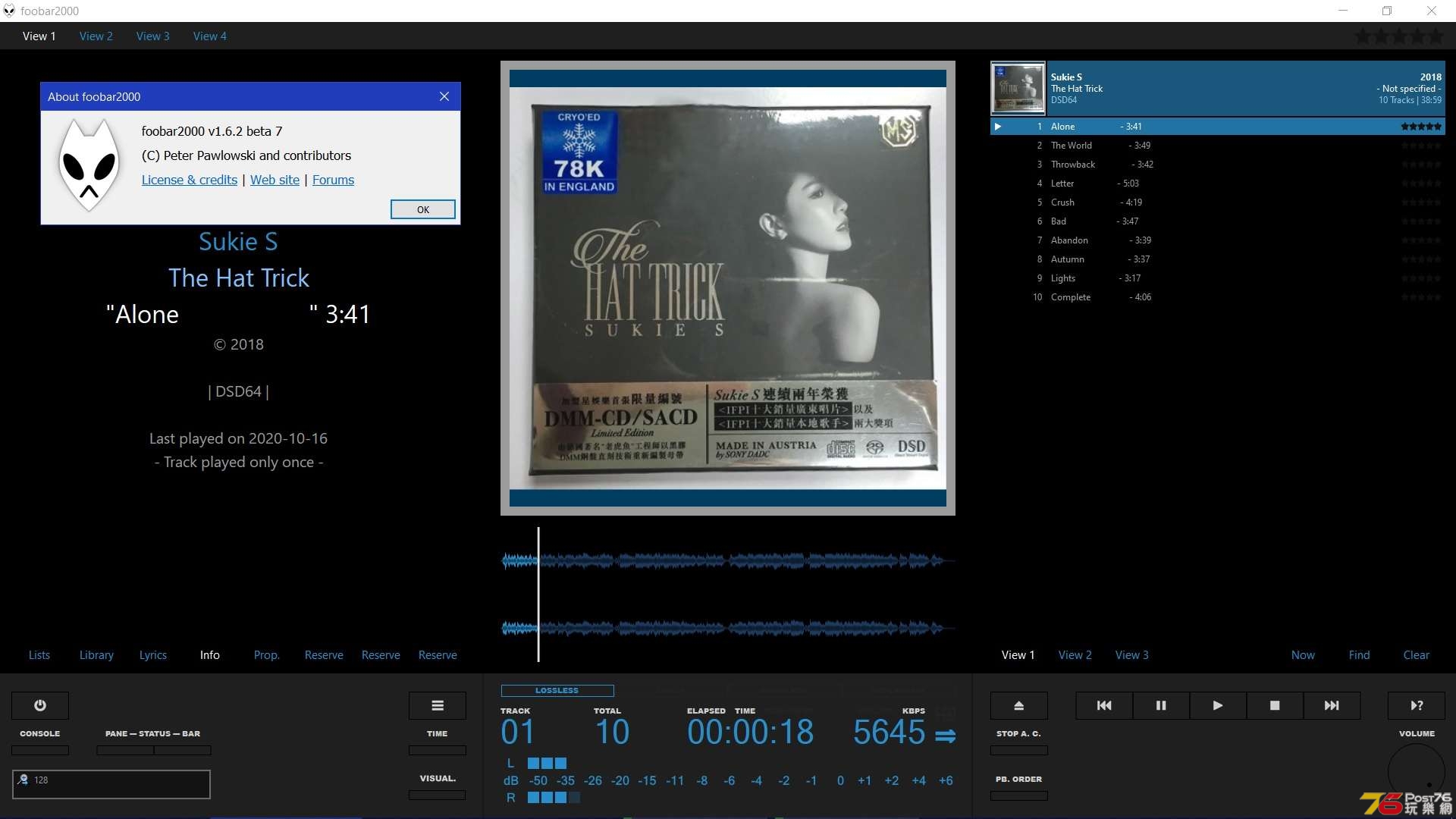
Task: Click the random playback button
Action: pos(1417,705)
